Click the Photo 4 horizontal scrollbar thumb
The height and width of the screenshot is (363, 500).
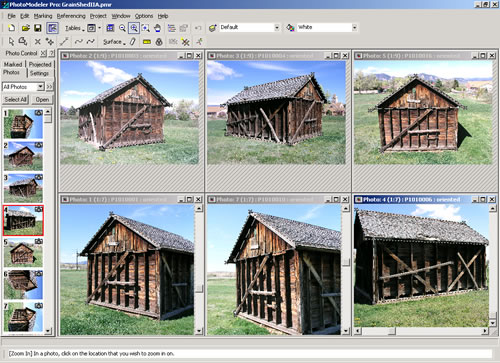coord(392,331)
